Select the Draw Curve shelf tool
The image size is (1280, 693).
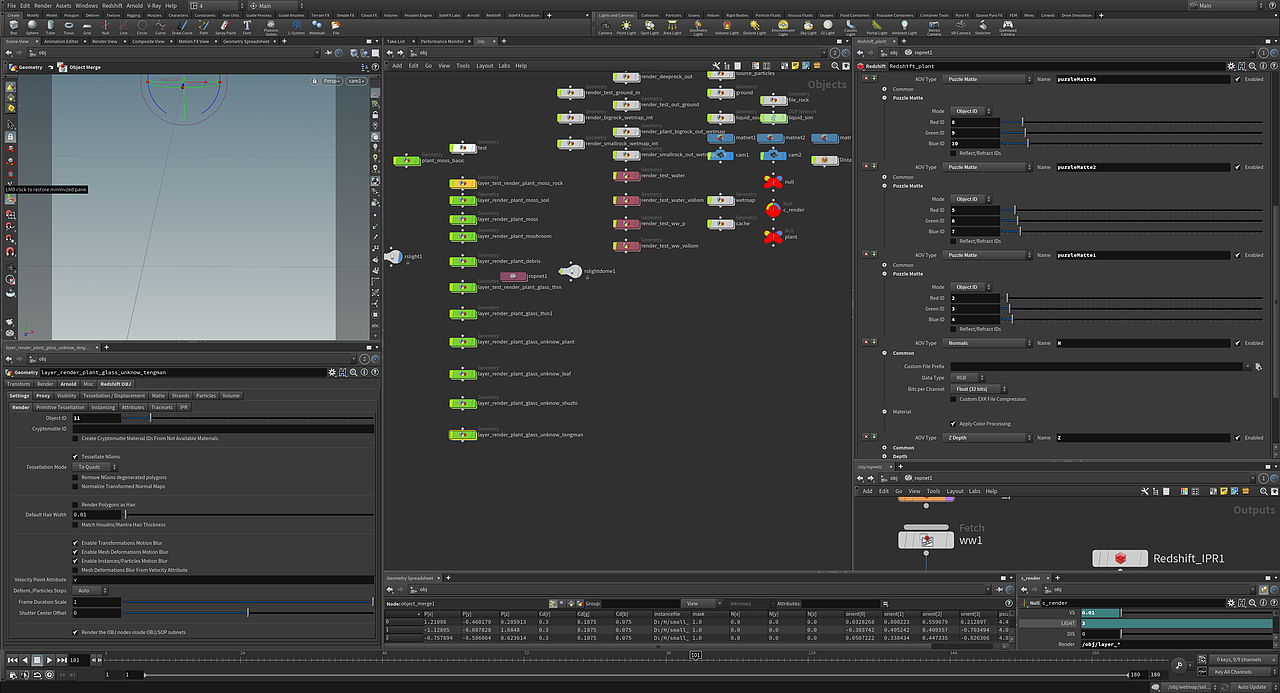point(182,26)
